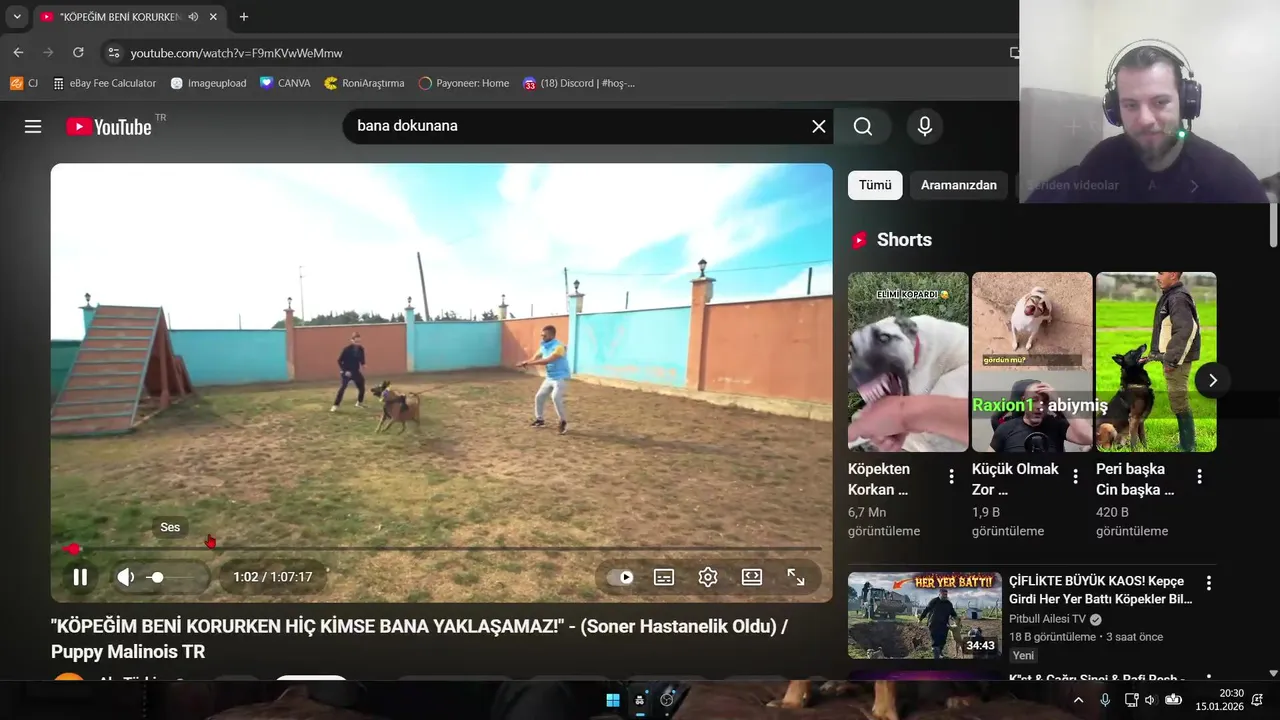This screenshot has width=1280, height=720.
Task: Open the ÇİFLİKTE BÜYÜK KAOS video thumbnail
Action: pos(925,615)
